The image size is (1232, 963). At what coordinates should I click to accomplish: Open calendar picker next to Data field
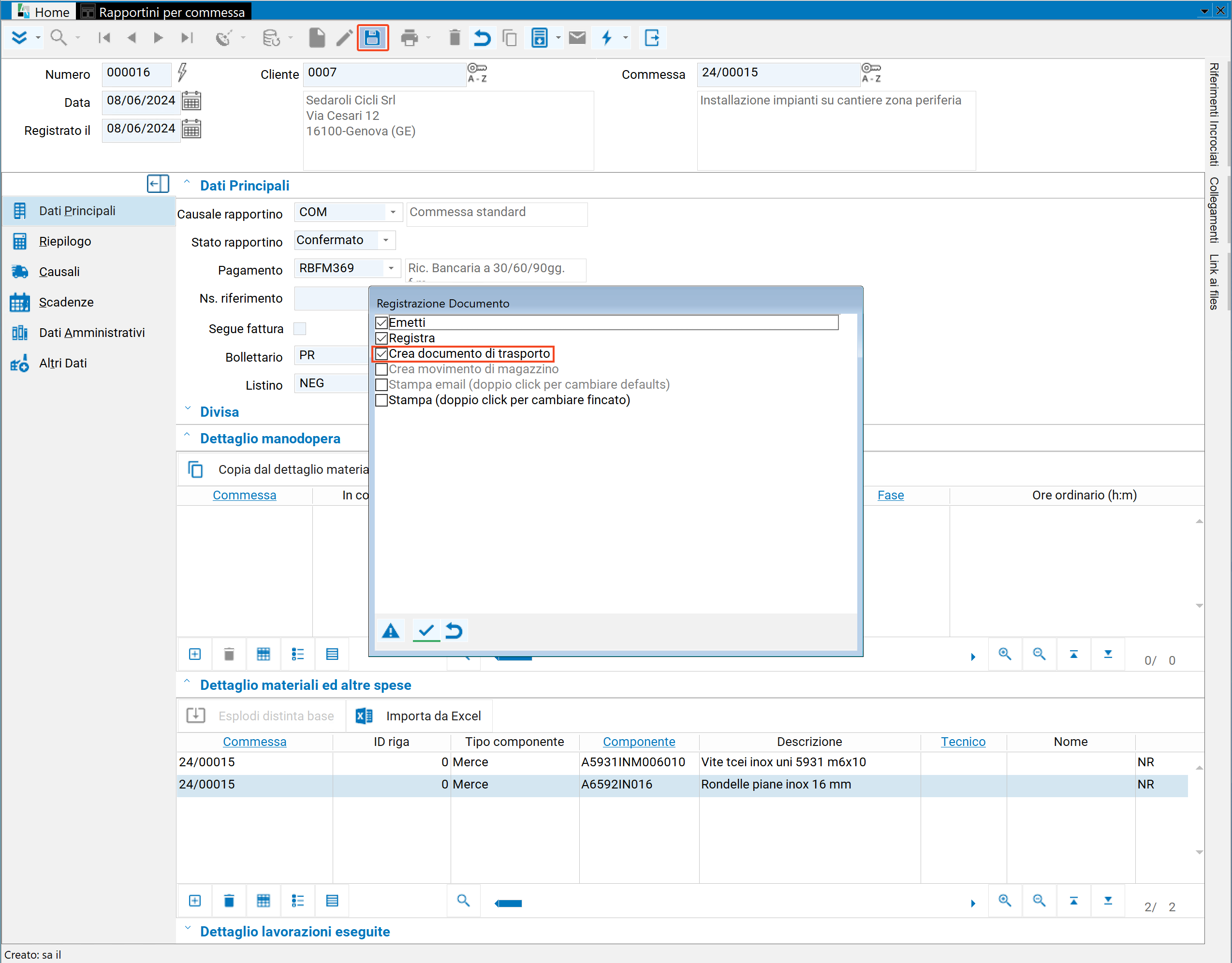[192, 101]
